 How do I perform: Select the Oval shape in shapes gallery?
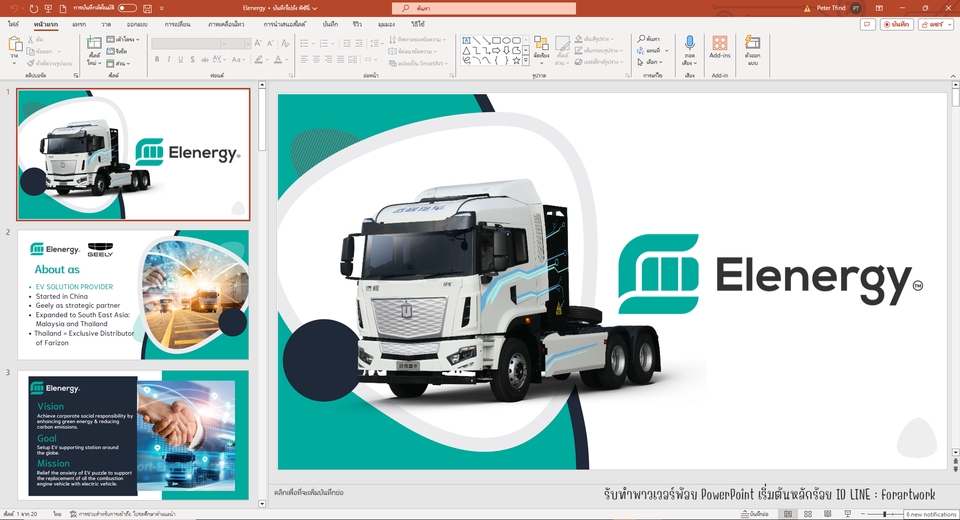click(506, 40)
